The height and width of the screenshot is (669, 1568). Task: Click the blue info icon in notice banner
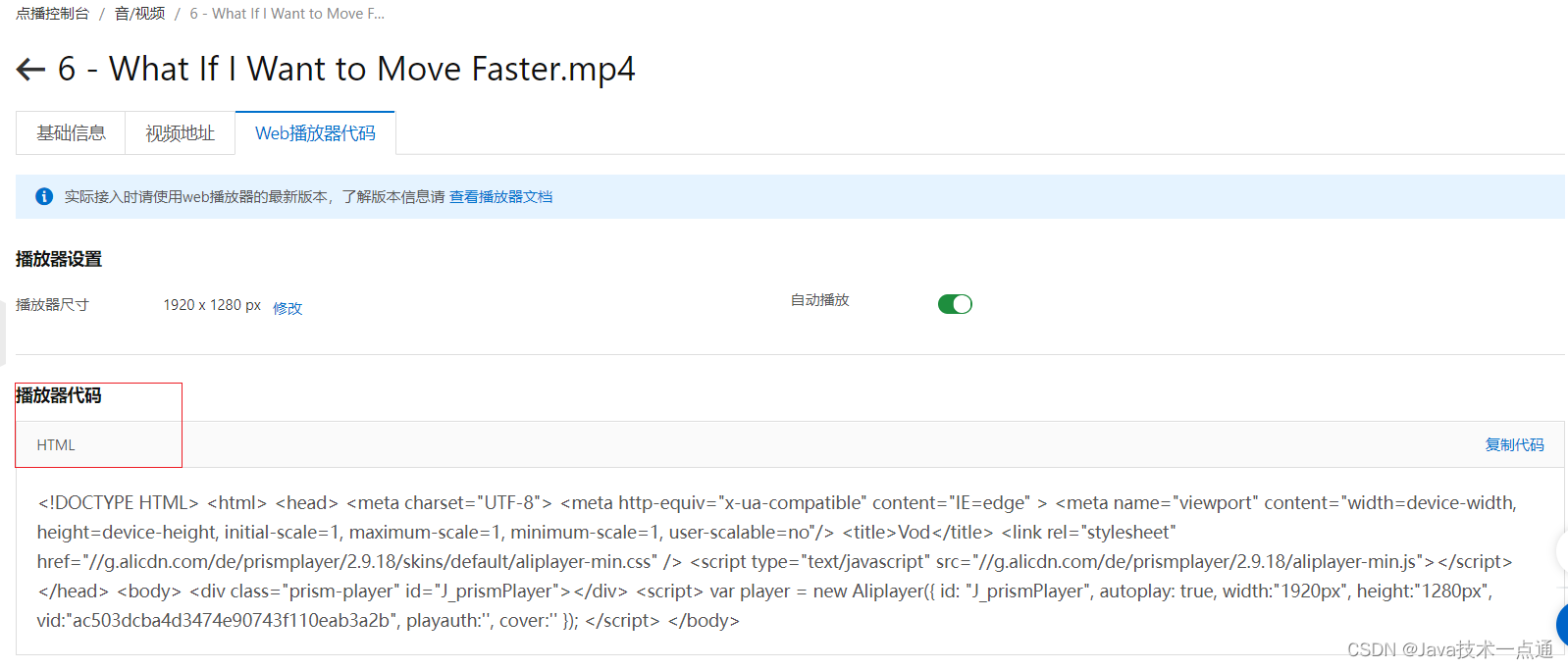click(44, 196)
